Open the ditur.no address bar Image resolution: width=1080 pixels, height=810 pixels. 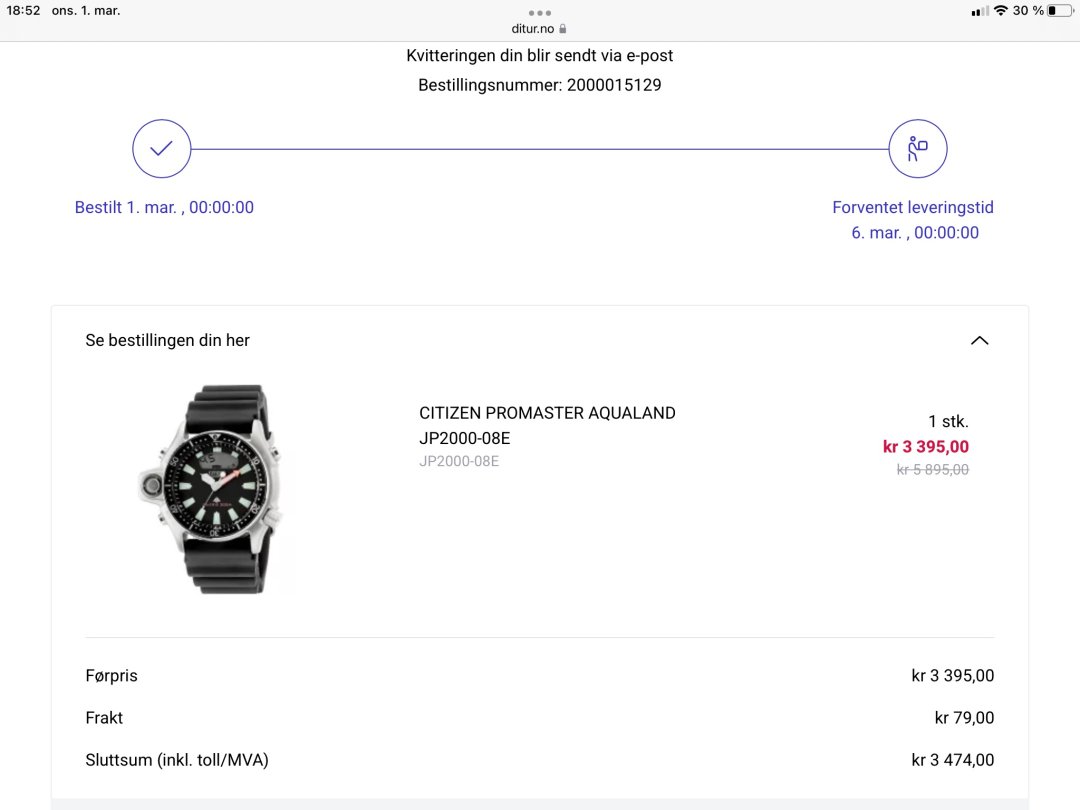(533, 29)
